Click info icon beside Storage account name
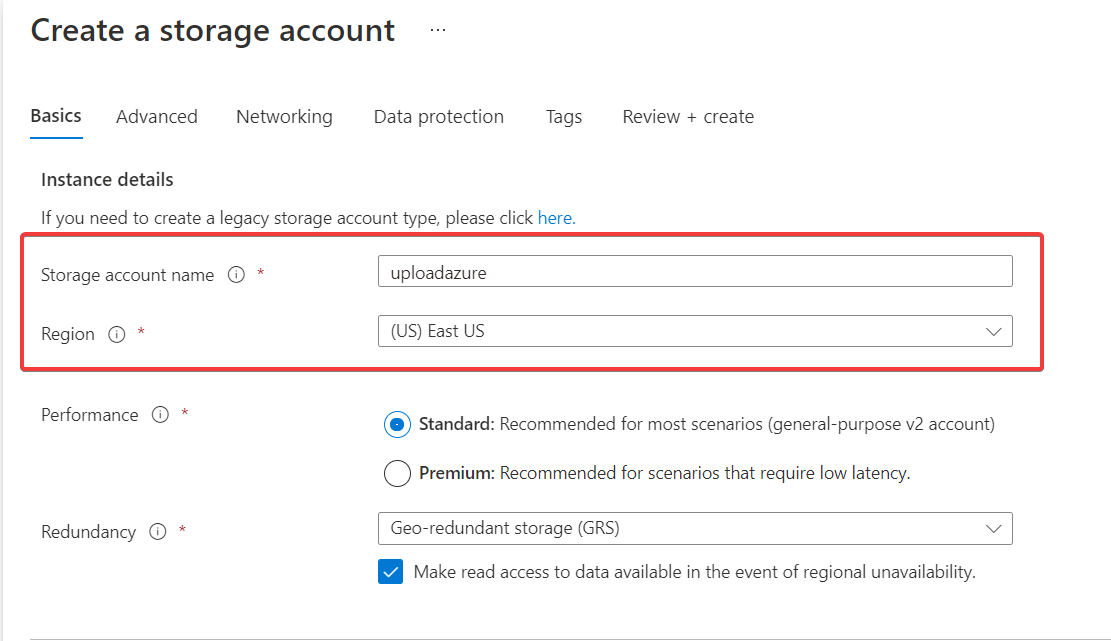The width and height of the screenshot is (1111, 641). click(x=236, y=275)
